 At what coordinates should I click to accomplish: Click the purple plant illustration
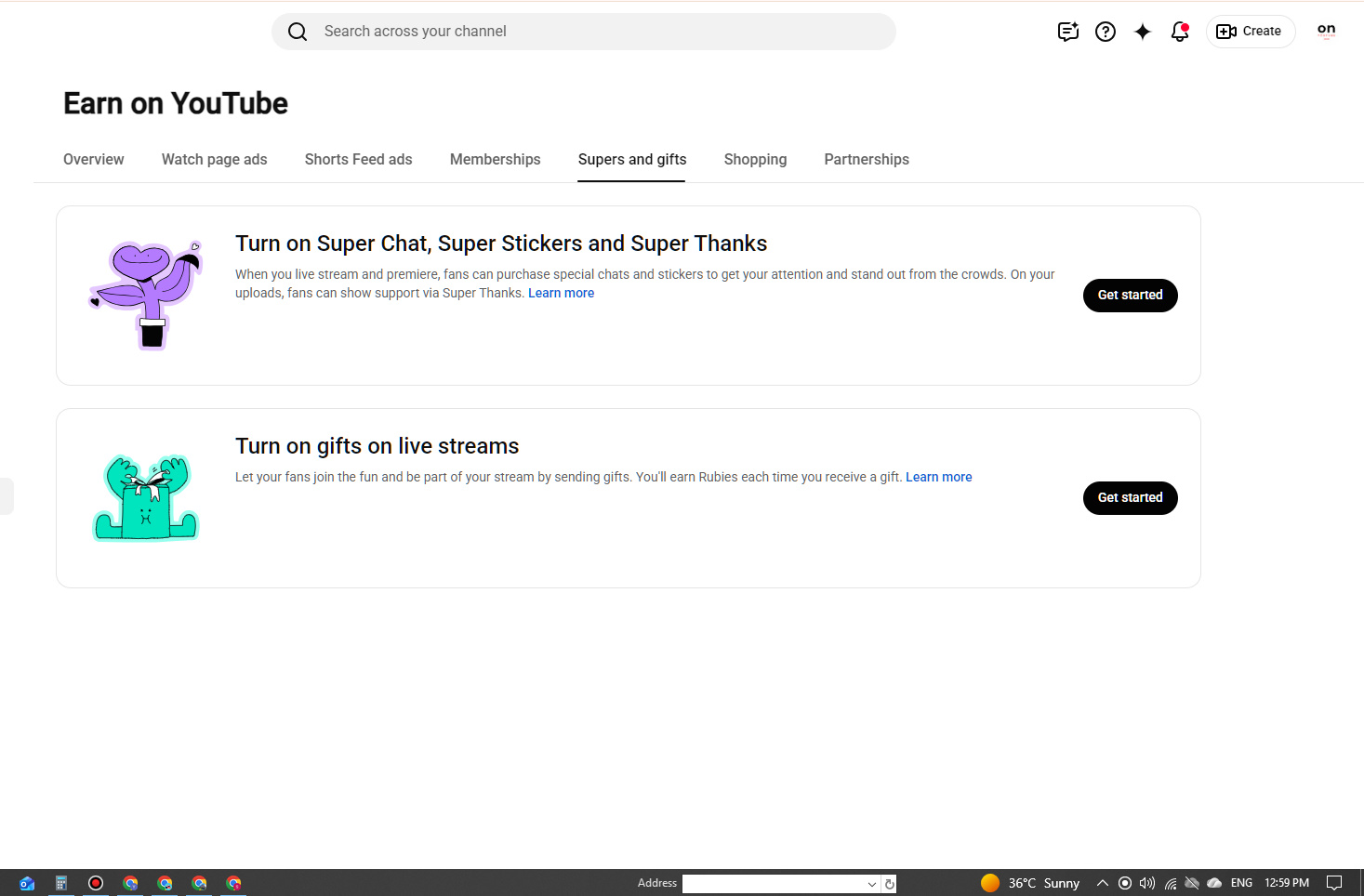click(x=146, y=295)
